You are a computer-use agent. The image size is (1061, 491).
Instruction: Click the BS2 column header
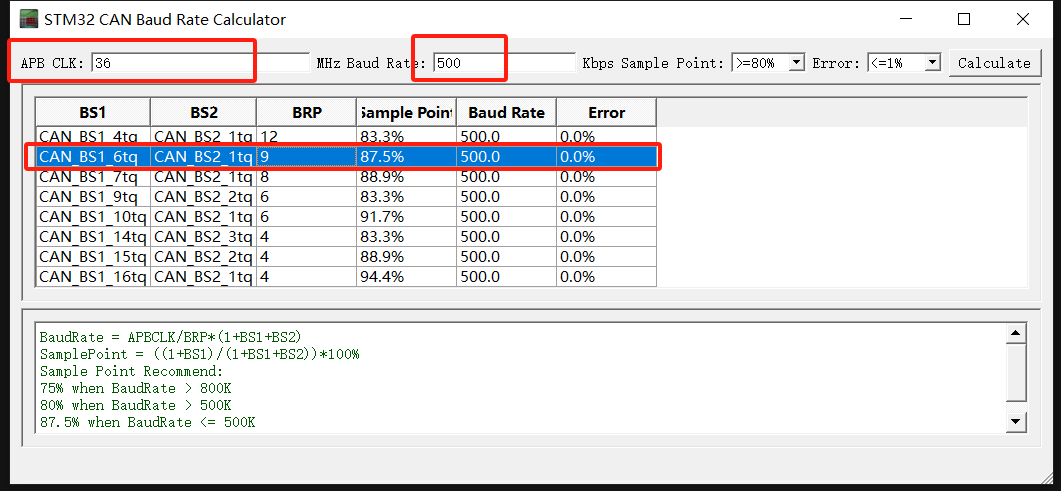[204, 112]
